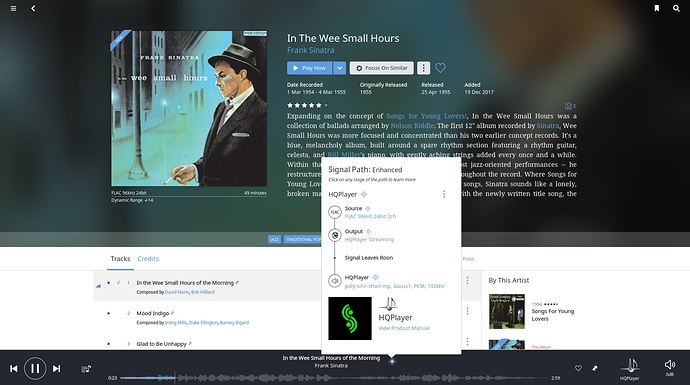This screenshot has width=690, height=385.
Task: Open HQPlayer zone selector in footer
Action: tap(630, 369)
